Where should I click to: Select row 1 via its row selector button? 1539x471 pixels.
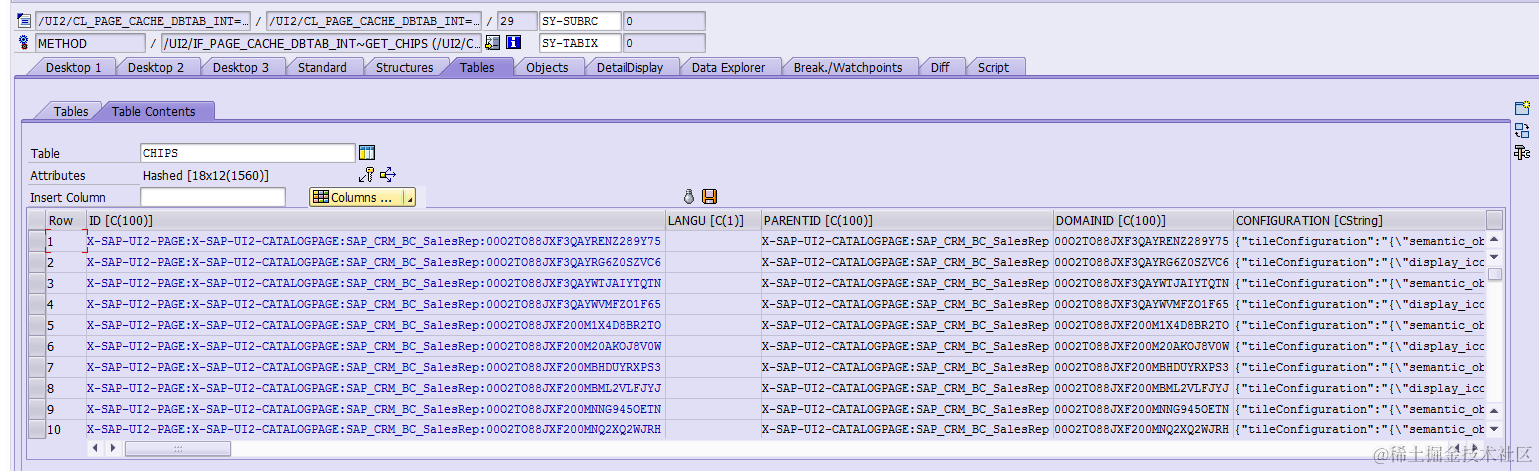tap(36, 241)
